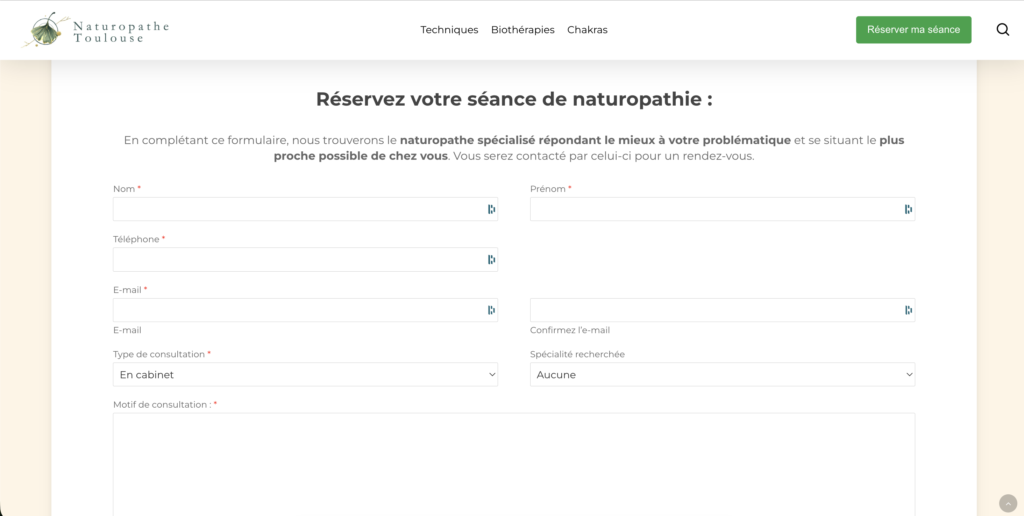Open the Techniques menu
Screen dimensions: 1024x516
coord(449,30)
